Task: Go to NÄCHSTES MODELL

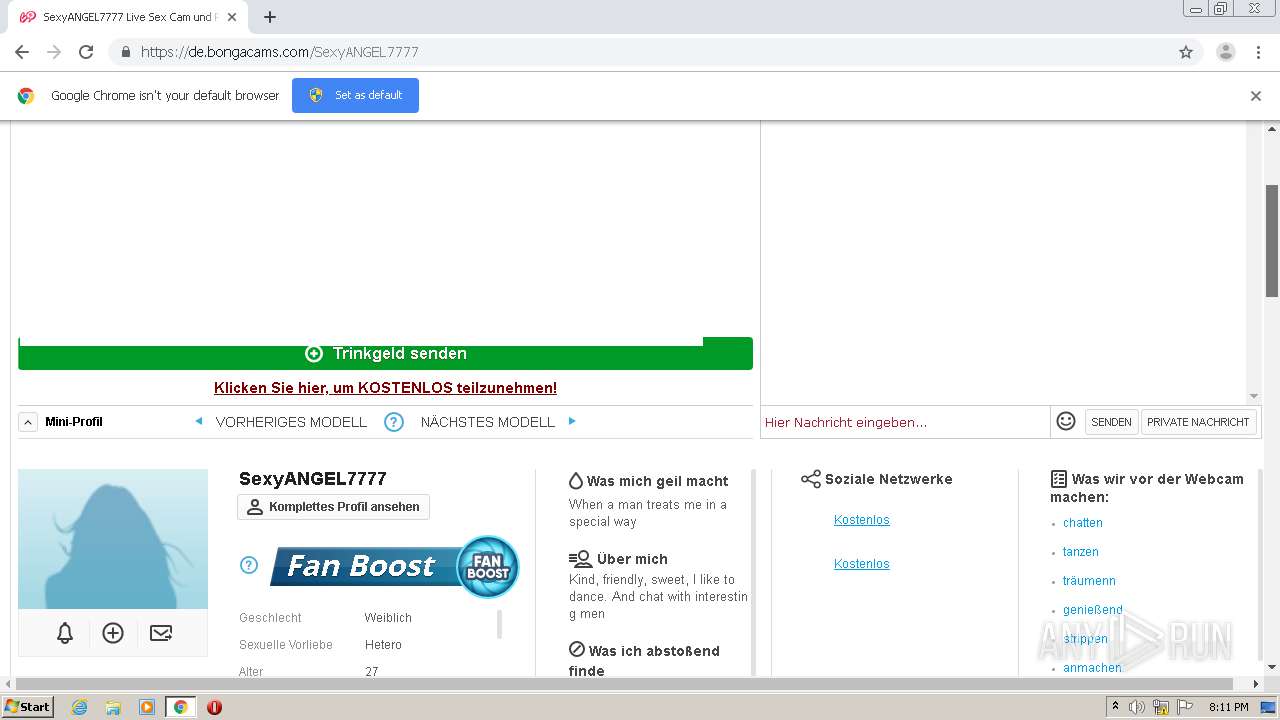Action: tap(487, 422)
